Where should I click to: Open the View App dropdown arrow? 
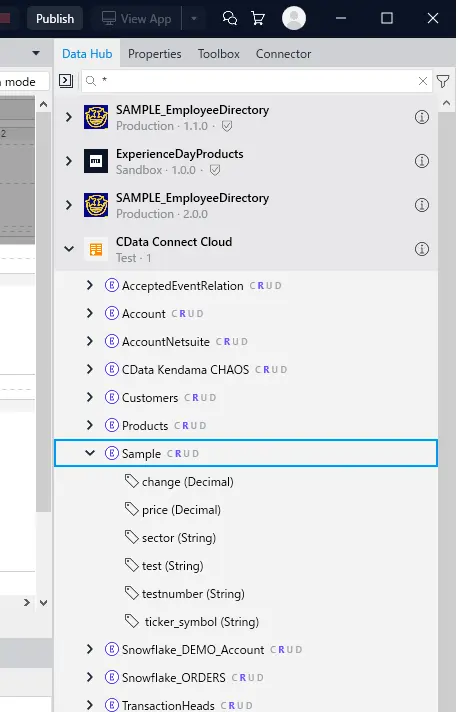click(x=194, y=19)
